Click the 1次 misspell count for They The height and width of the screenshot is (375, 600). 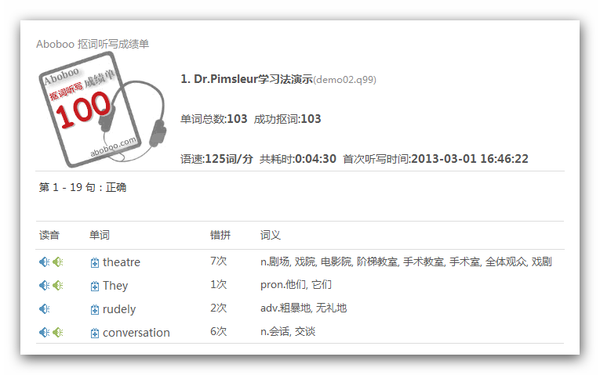pos(218,285)
